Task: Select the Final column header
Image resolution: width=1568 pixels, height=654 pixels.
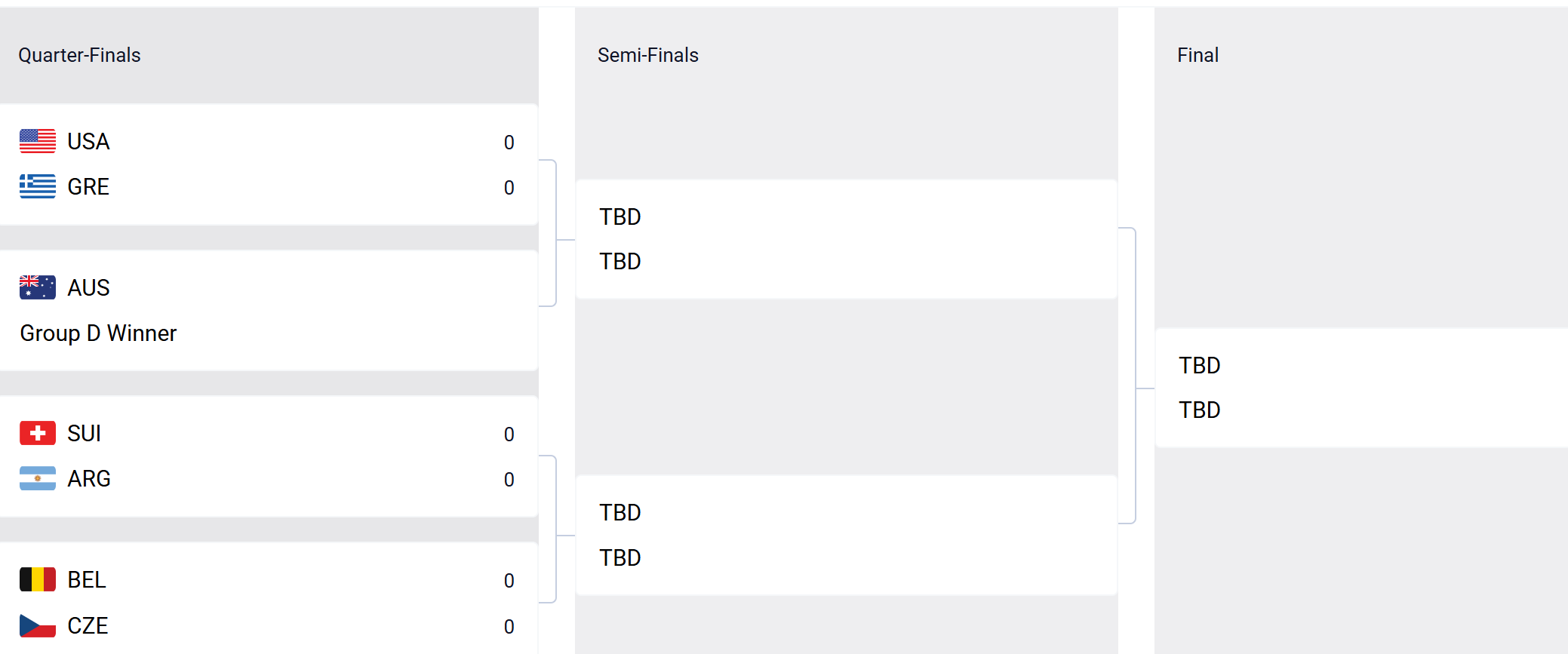Action: (x=1198, y=54)
